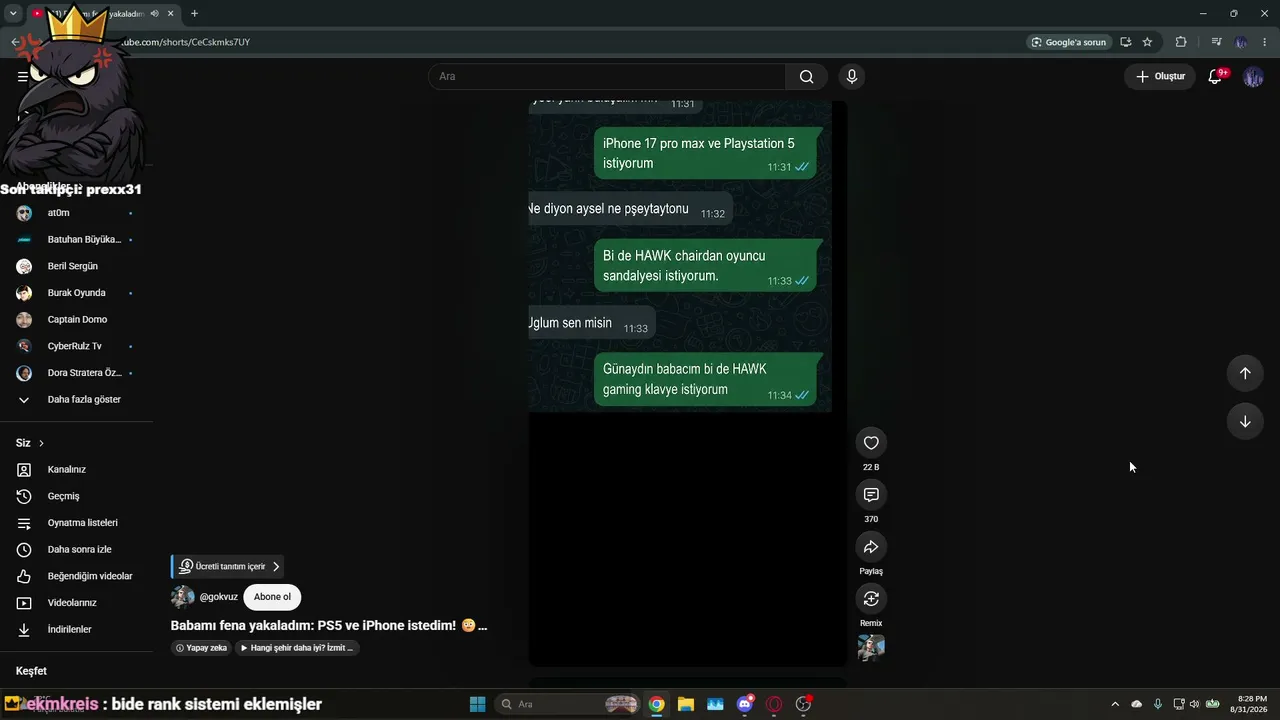Mute the tab via speaker icon
Viewport: 1280px width, 720px height.
[x=155, y=13]
